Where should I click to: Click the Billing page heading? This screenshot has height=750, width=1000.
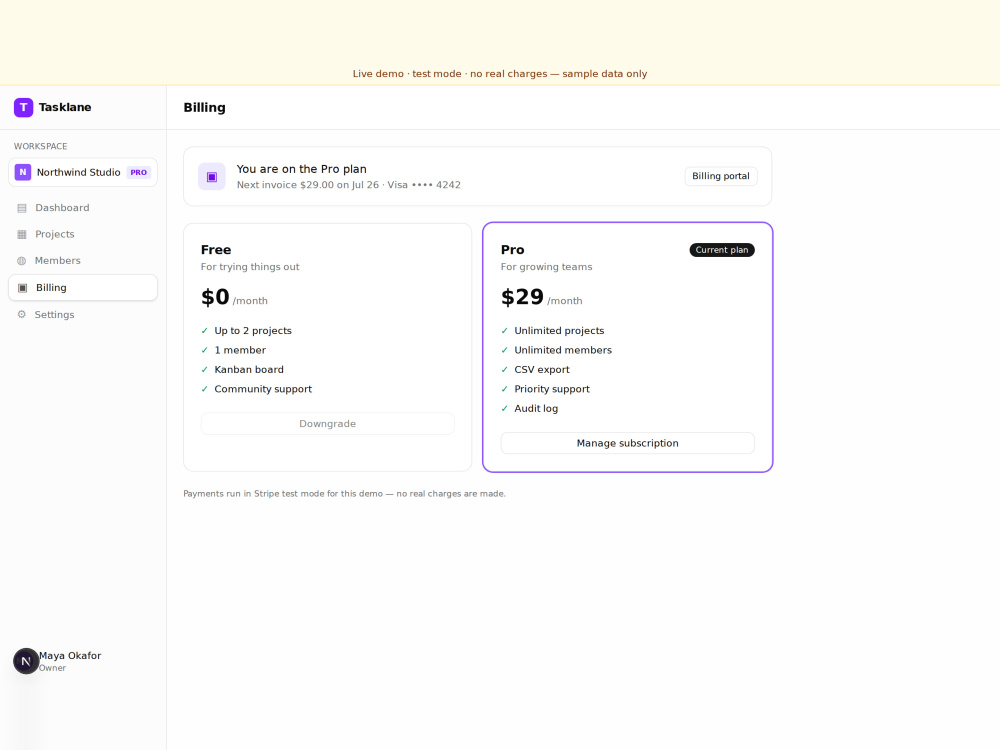coord(205,107)
